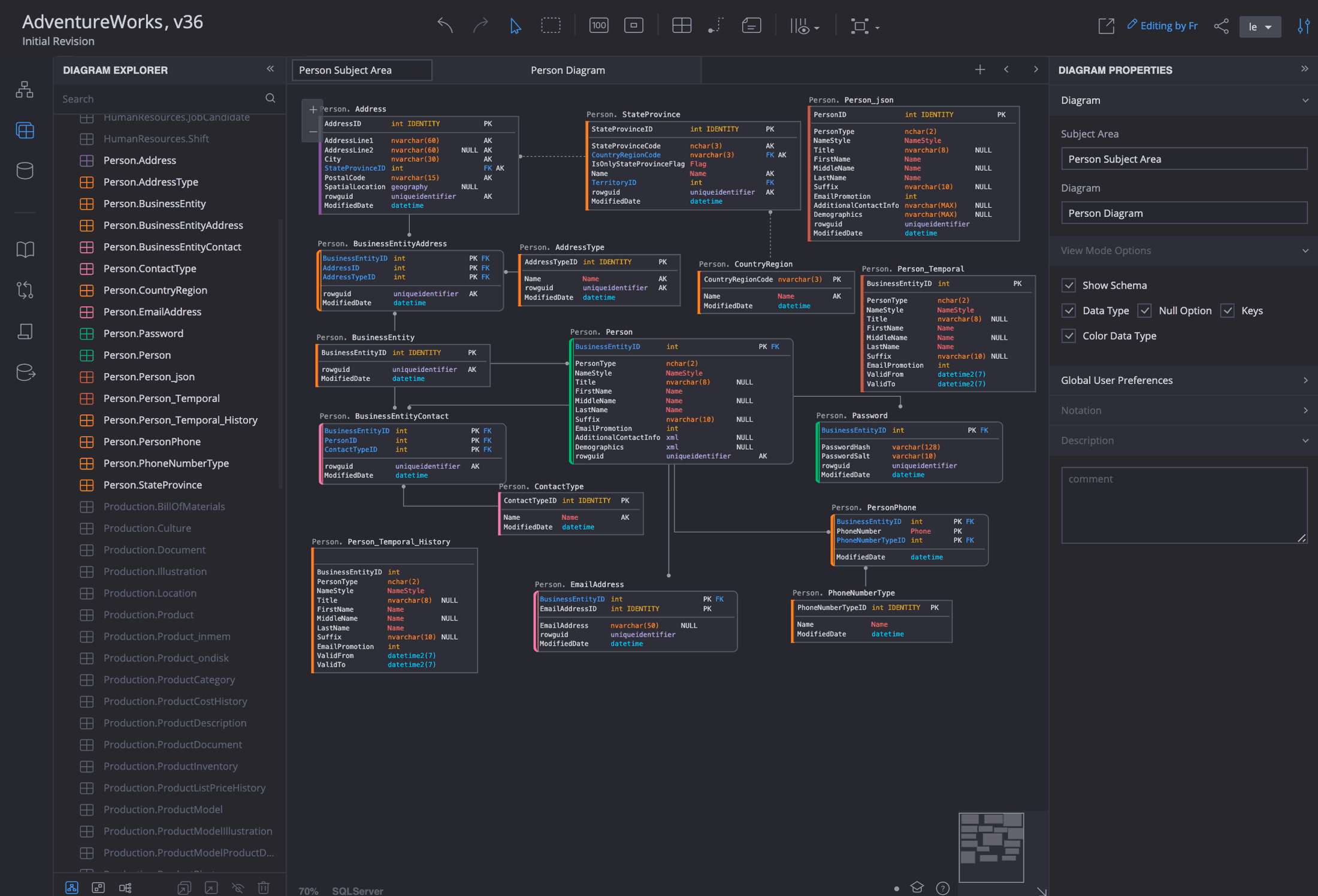The width and height of the screenshot is (1318, 896).
Task: Uncheck the Show Schema checkbox
Action: (x=1069, y=285)
